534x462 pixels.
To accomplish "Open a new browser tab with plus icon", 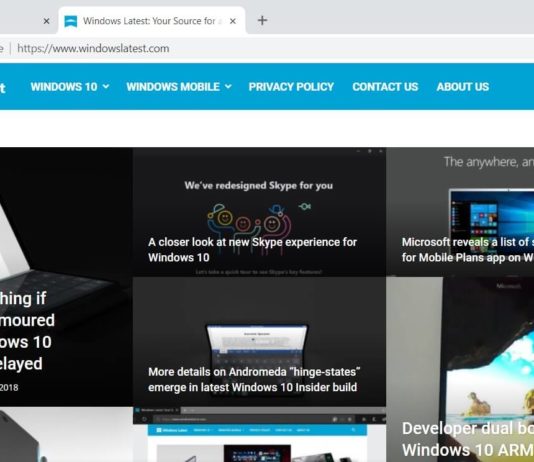I will tap(262, 20).
